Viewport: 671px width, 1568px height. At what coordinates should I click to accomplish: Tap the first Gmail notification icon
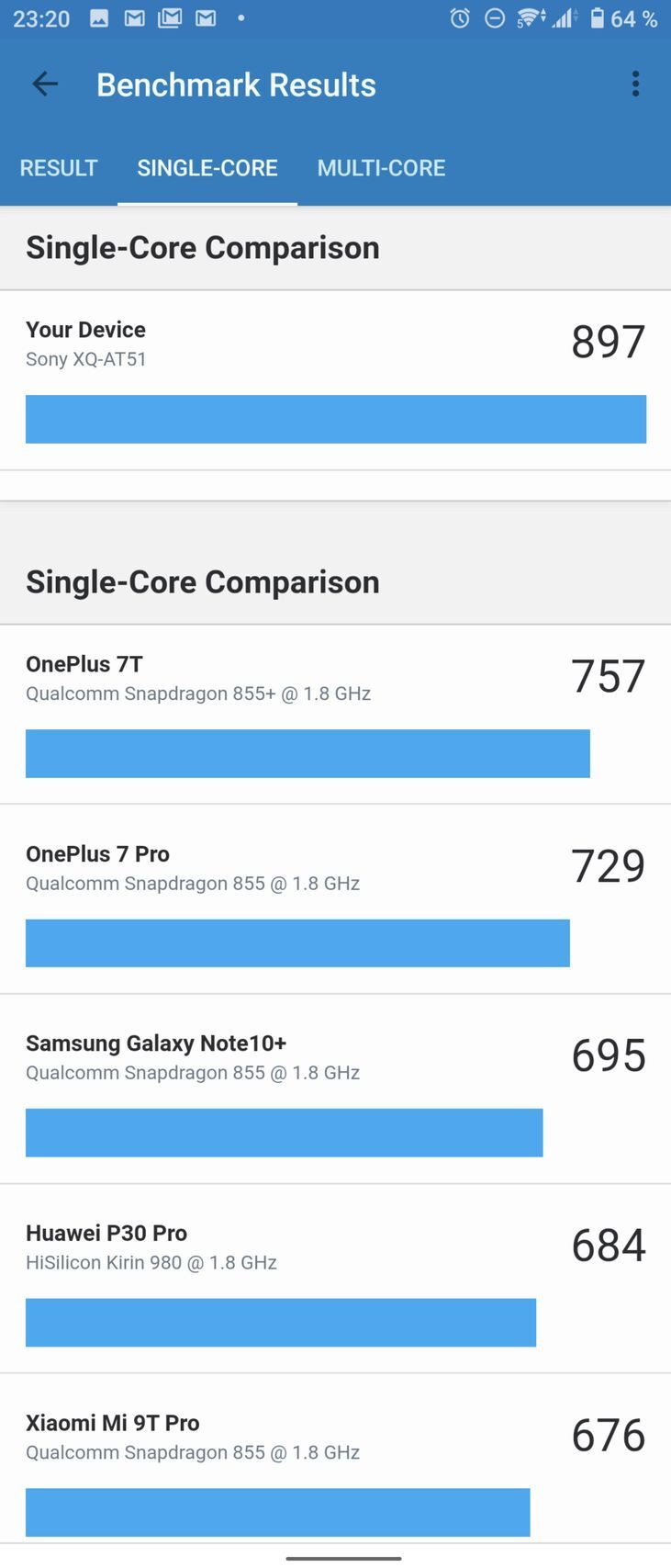[x=134, y=18]
